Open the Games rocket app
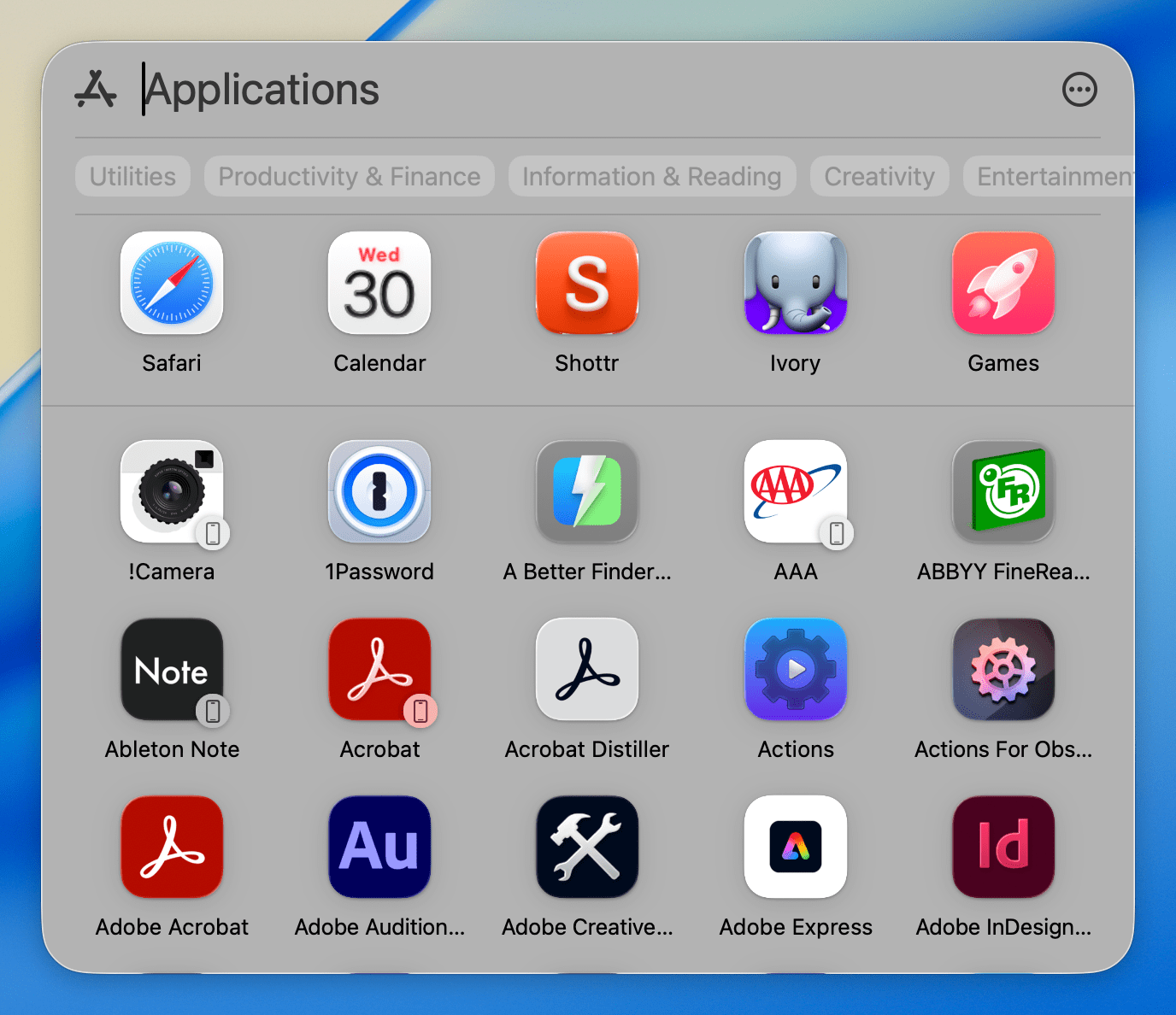The width and height of the screenshot is (1176, 1015). coord(1003,283)
